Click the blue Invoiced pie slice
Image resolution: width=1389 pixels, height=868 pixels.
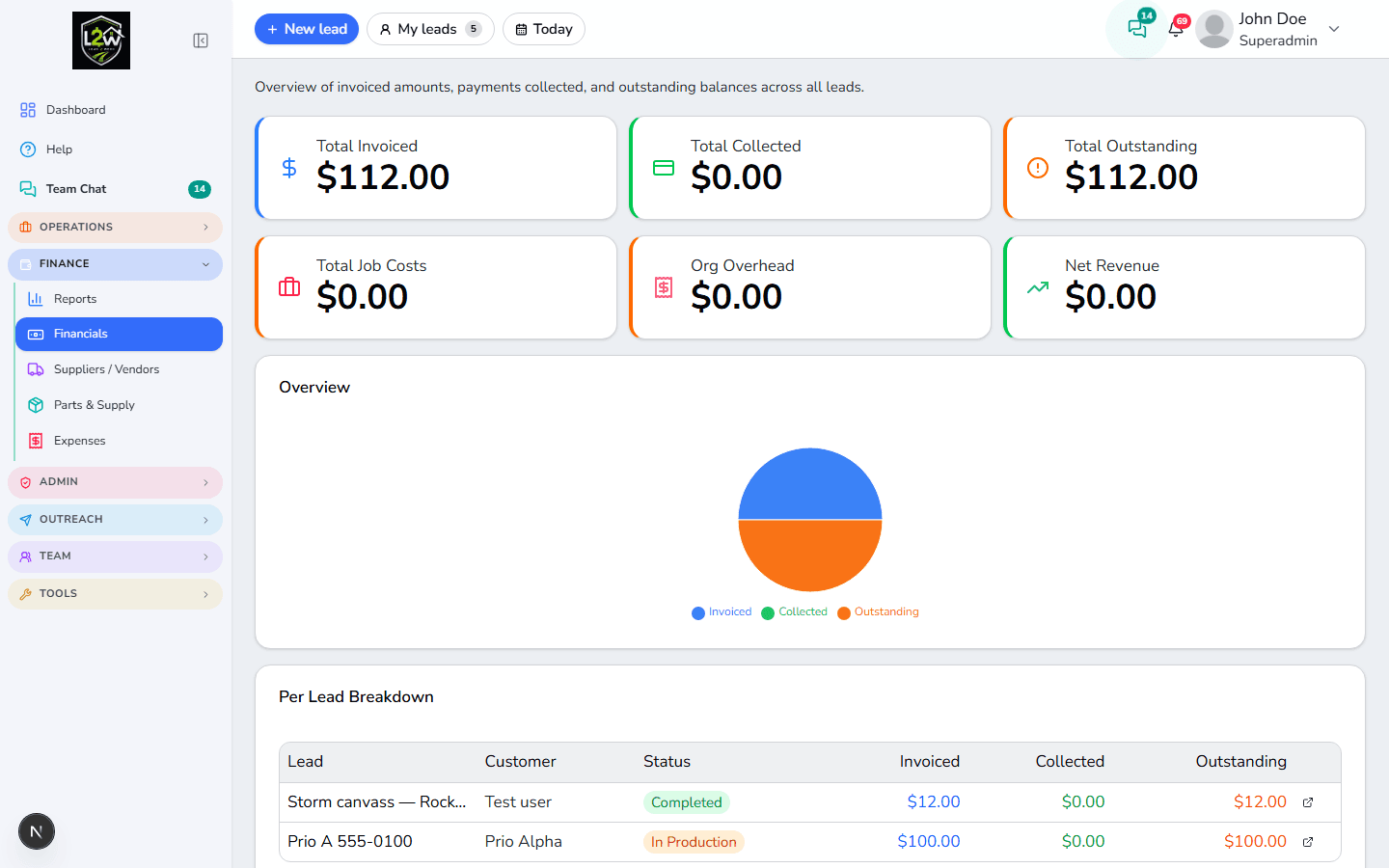[x=810, y=482]
